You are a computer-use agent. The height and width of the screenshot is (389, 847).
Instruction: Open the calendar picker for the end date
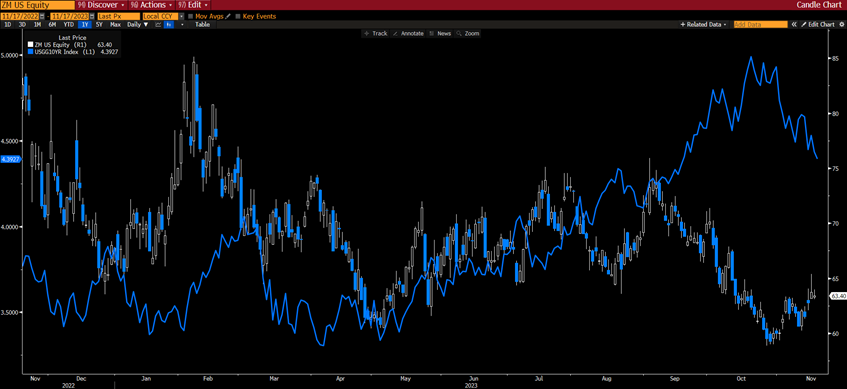coord(92,17)
